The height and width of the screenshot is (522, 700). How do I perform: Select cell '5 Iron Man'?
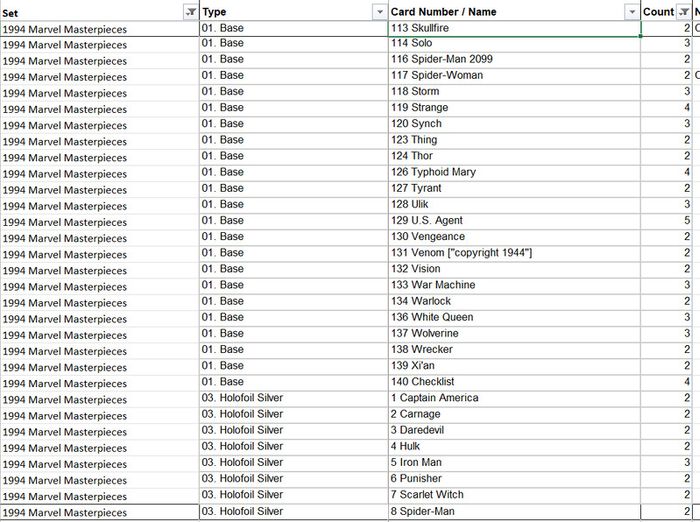tap(514, 462)
